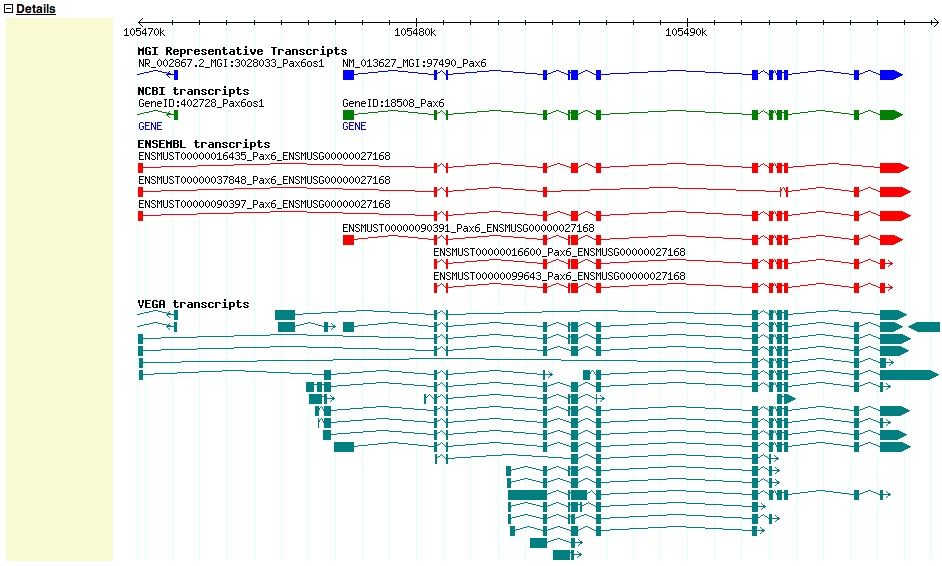This screenshot has height=566, width=942.
Task: Click the green first exon of GeneID:18508_Pax6
Action: [348, 115]
